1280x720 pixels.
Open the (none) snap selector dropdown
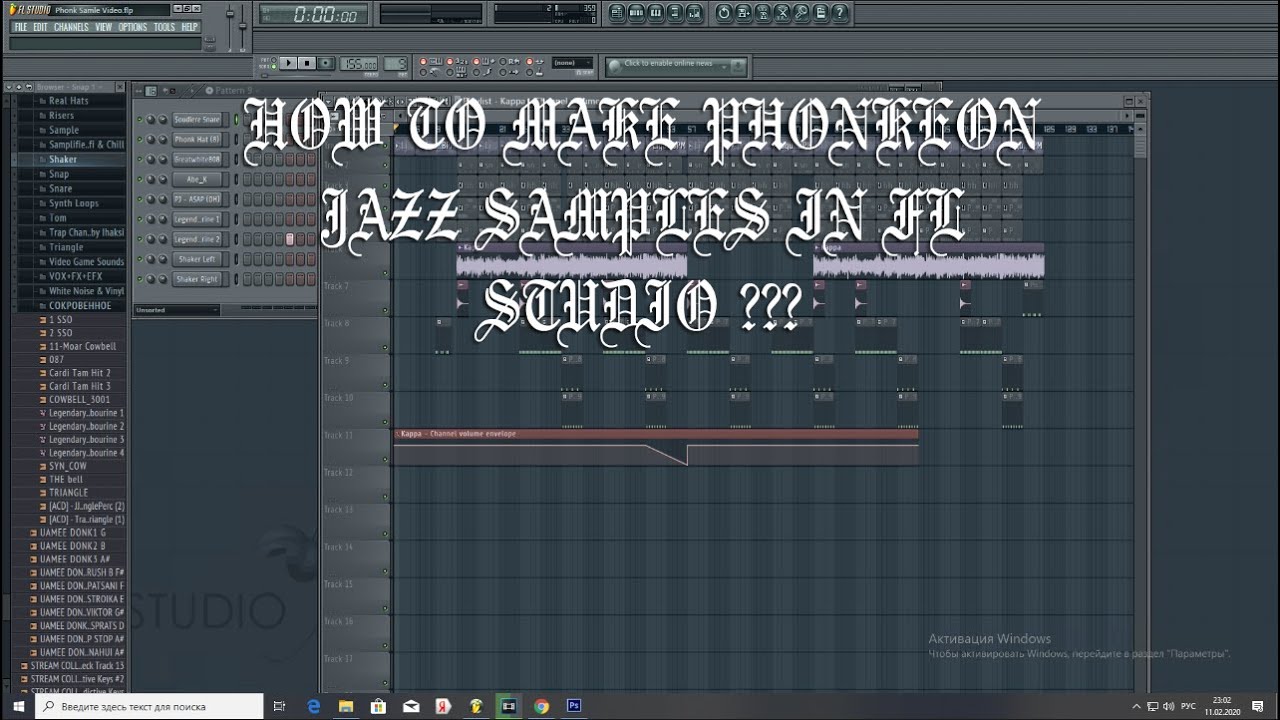(x=572, y=63)
